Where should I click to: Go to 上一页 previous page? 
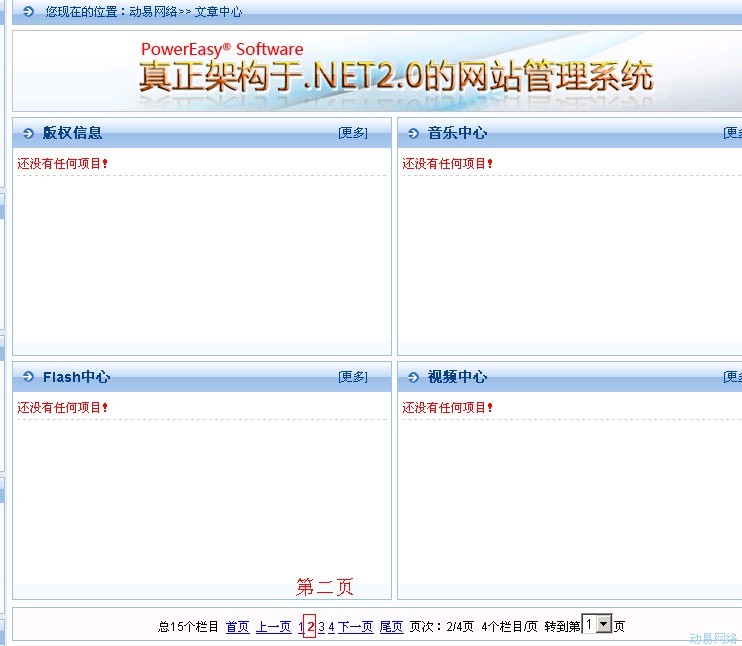[273, 627]
